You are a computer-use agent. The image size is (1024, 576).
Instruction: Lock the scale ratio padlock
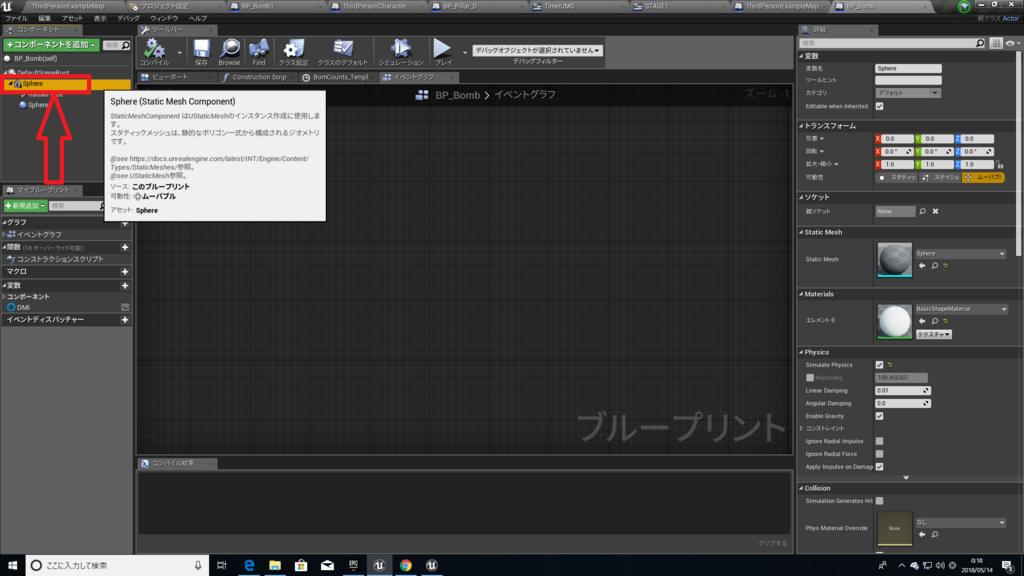(1000, 165)
